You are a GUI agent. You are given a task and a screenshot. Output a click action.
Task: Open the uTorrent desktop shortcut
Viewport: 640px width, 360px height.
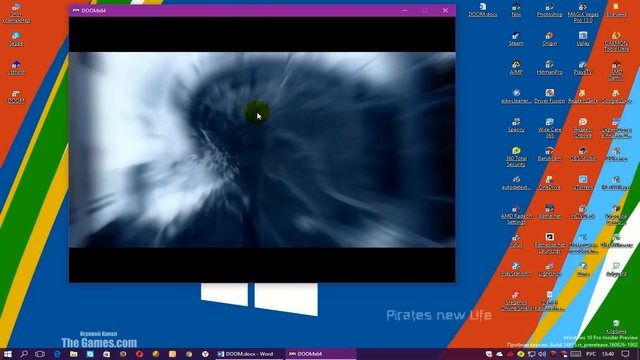tap(583, 183)
